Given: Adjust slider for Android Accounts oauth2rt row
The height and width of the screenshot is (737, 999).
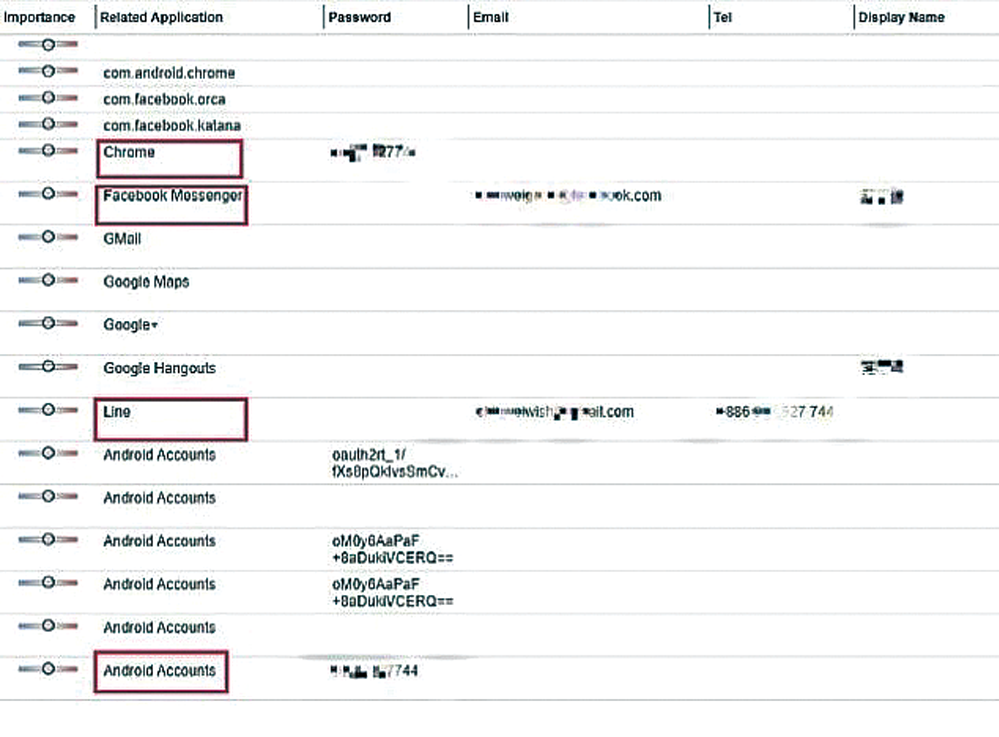Looking at the screenshot, I should 48,453.
